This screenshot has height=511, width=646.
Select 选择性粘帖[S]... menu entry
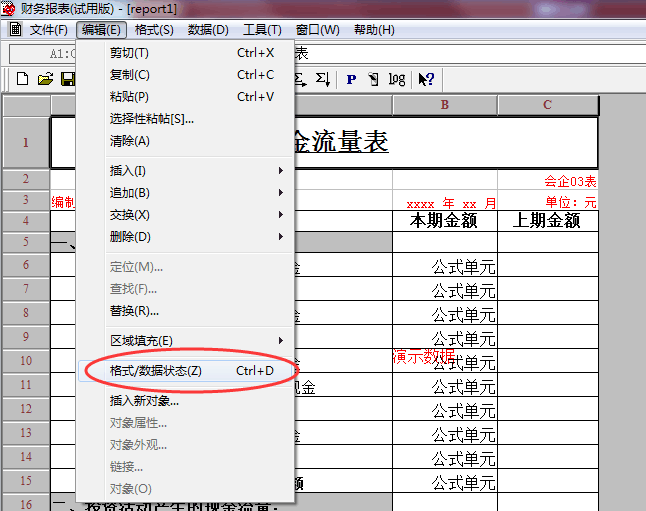[185, 119]
